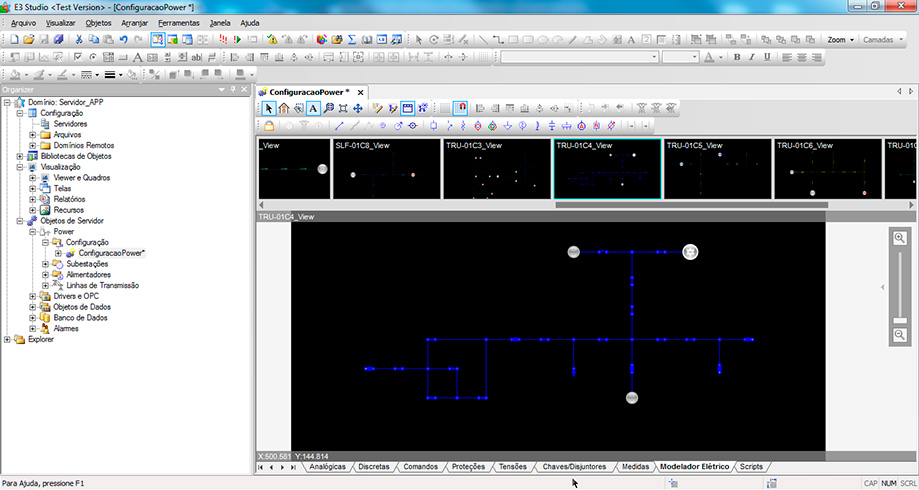Click the zoom in magnifier on right panel

[900, 238]
